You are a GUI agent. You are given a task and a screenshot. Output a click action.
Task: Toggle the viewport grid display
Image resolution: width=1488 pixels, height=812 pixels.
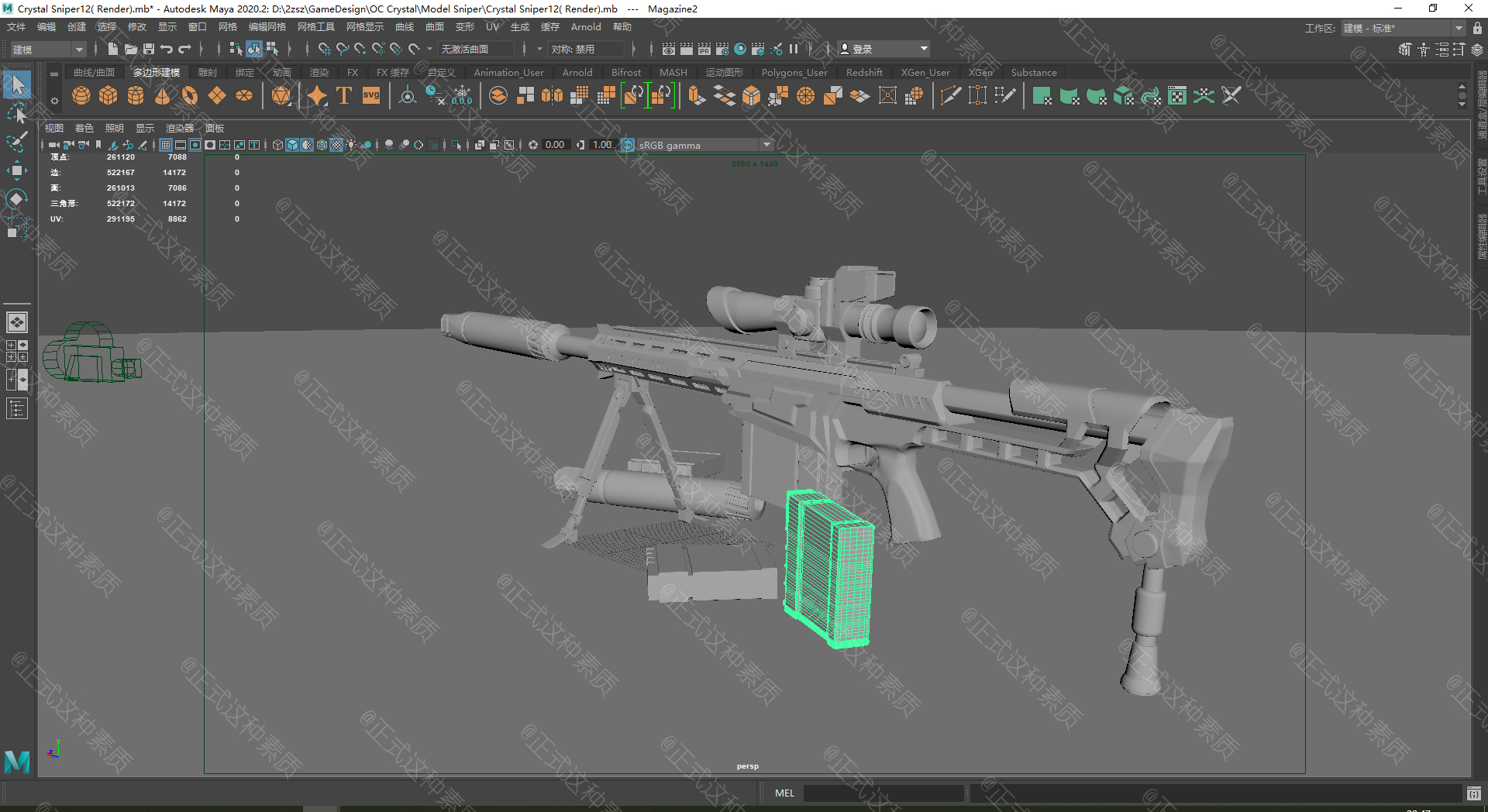point(166,145)
